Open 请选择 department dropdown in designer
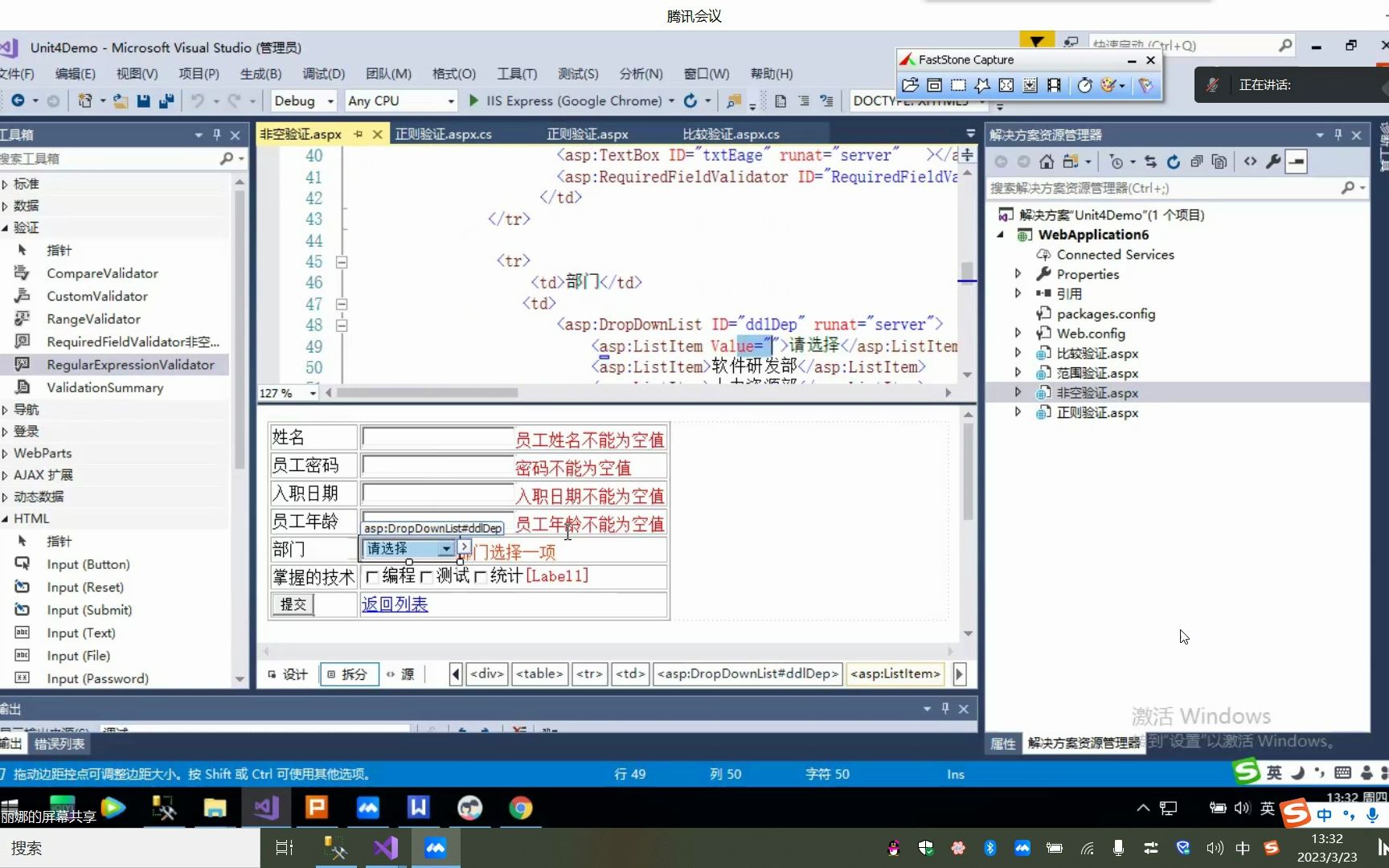This screenshot has height=868, width=1389. (x=446, y=549)
